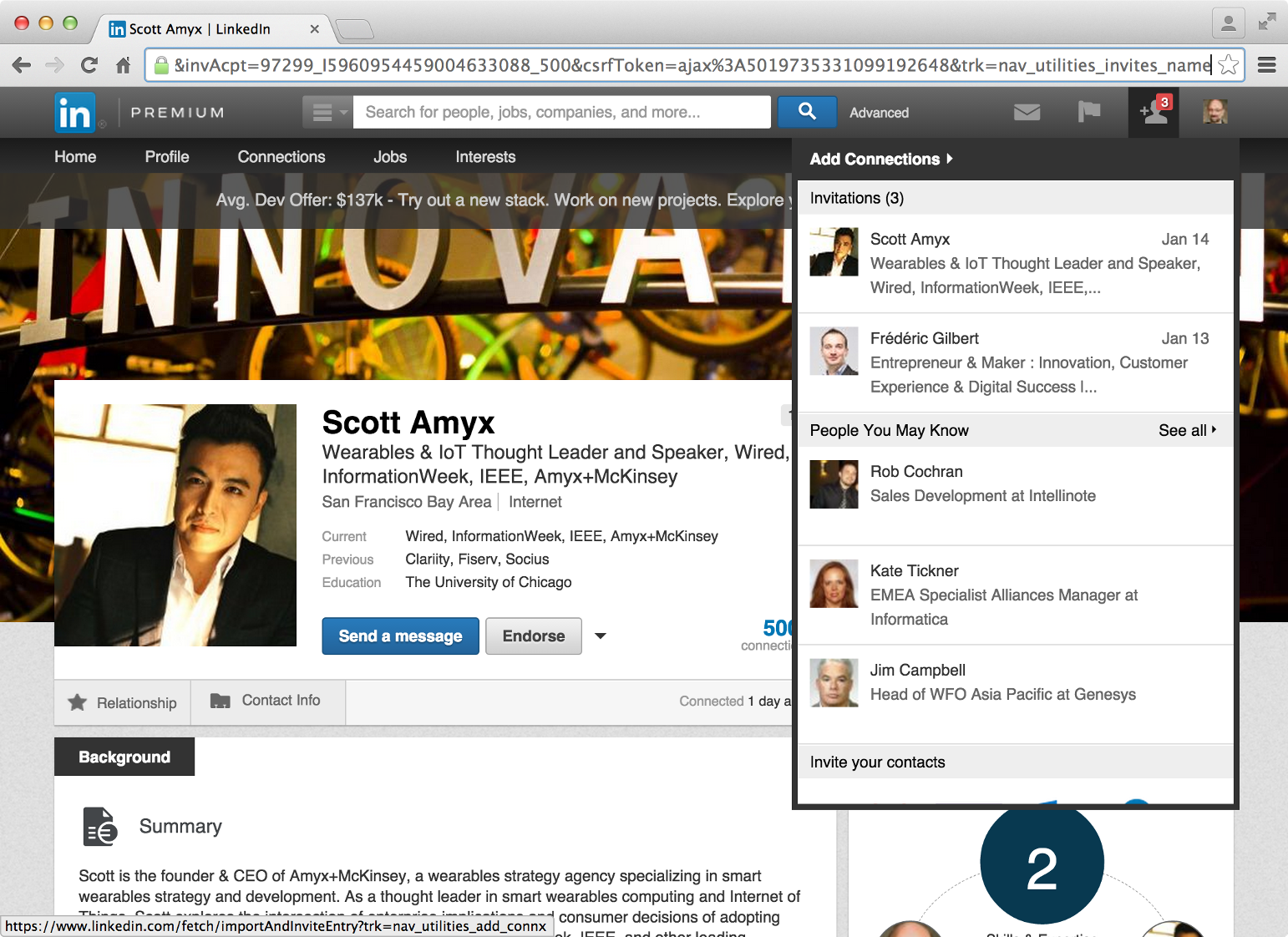Open the Contact Info tab

pos(267,701)
